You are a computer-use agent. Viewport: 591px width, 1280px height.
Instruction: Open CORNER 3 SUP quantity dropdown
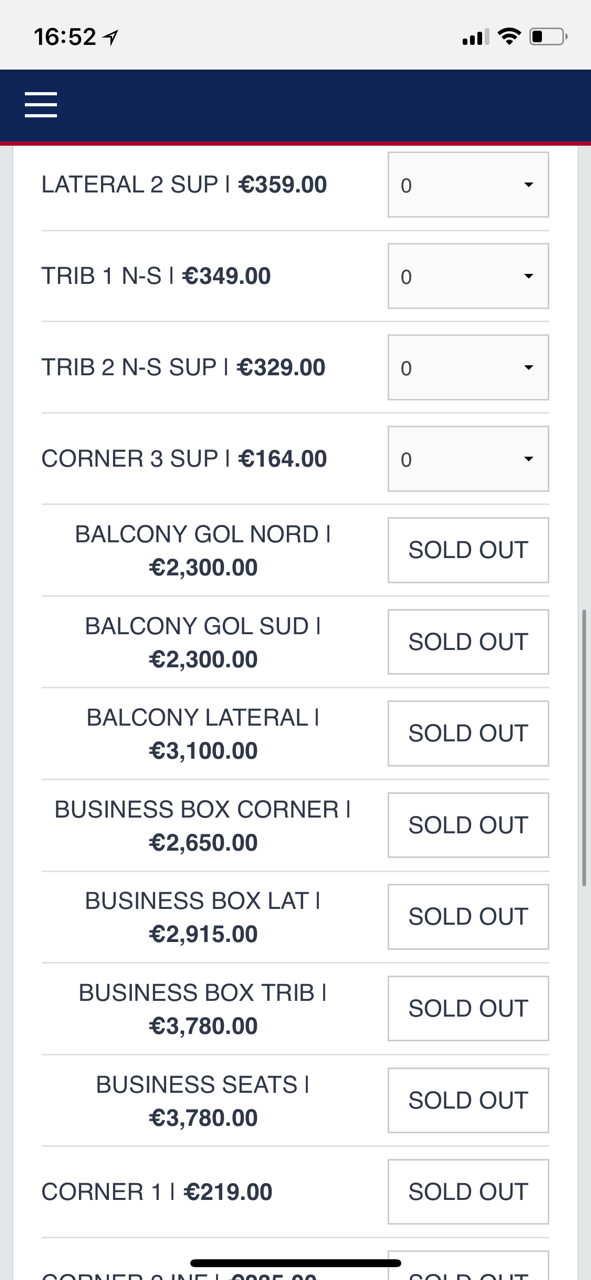(468, 459)
